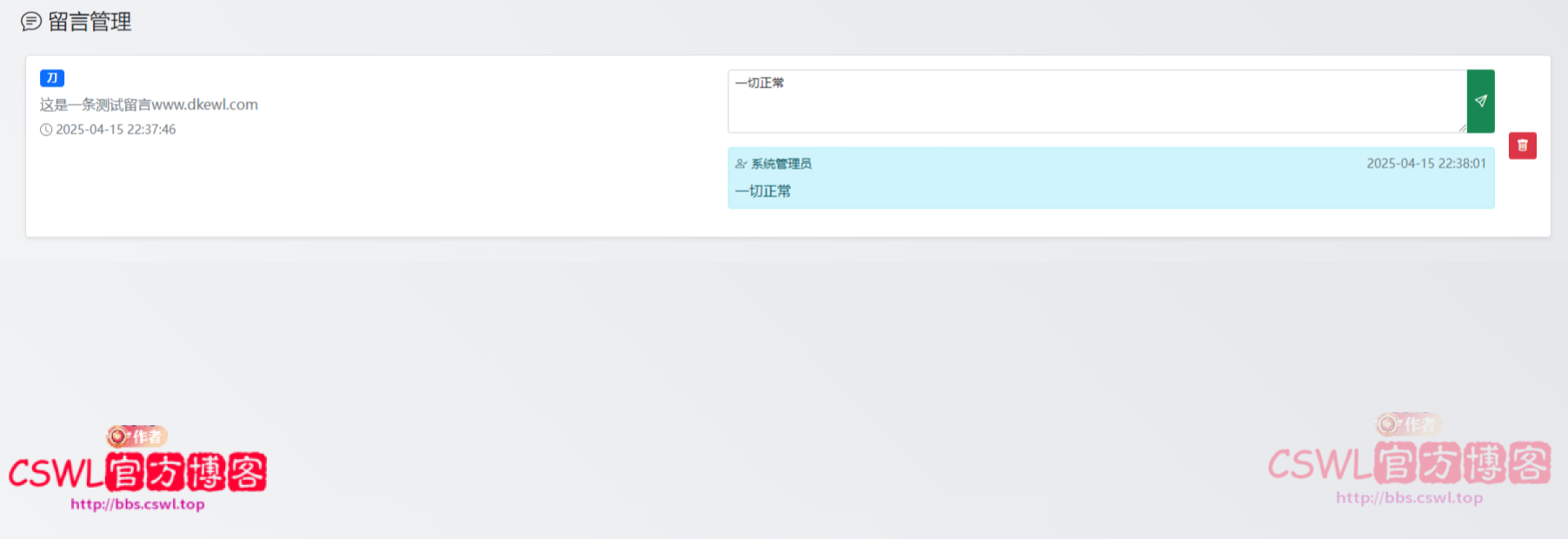Click the test message text with www.dkewl.com
This screenshot has width=1568, height=539.
(149, 104)
